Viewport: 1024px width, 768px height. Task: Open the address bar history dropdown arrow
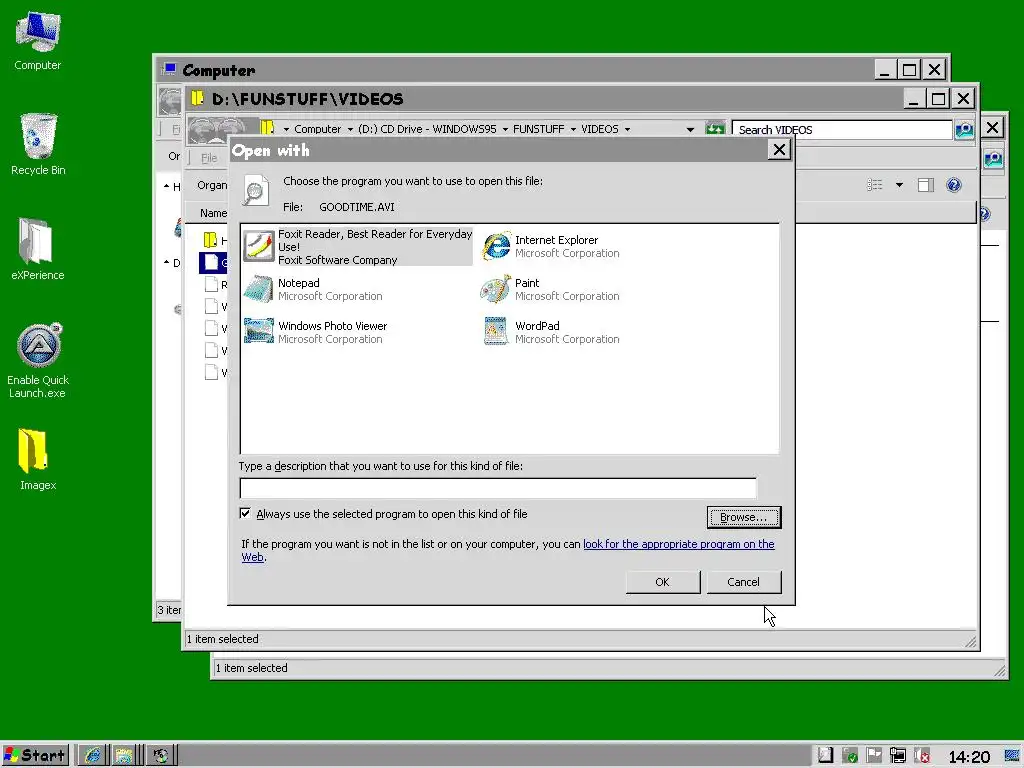690,129
